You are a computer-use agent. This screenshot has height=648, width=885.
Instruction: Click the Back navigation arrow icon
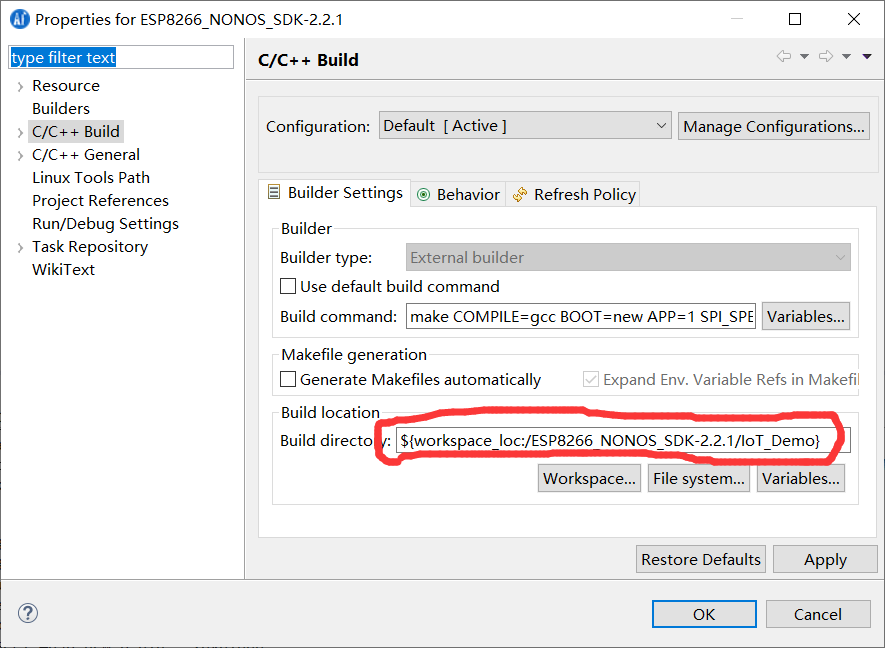pyautogui.click(x=785, y=57)
